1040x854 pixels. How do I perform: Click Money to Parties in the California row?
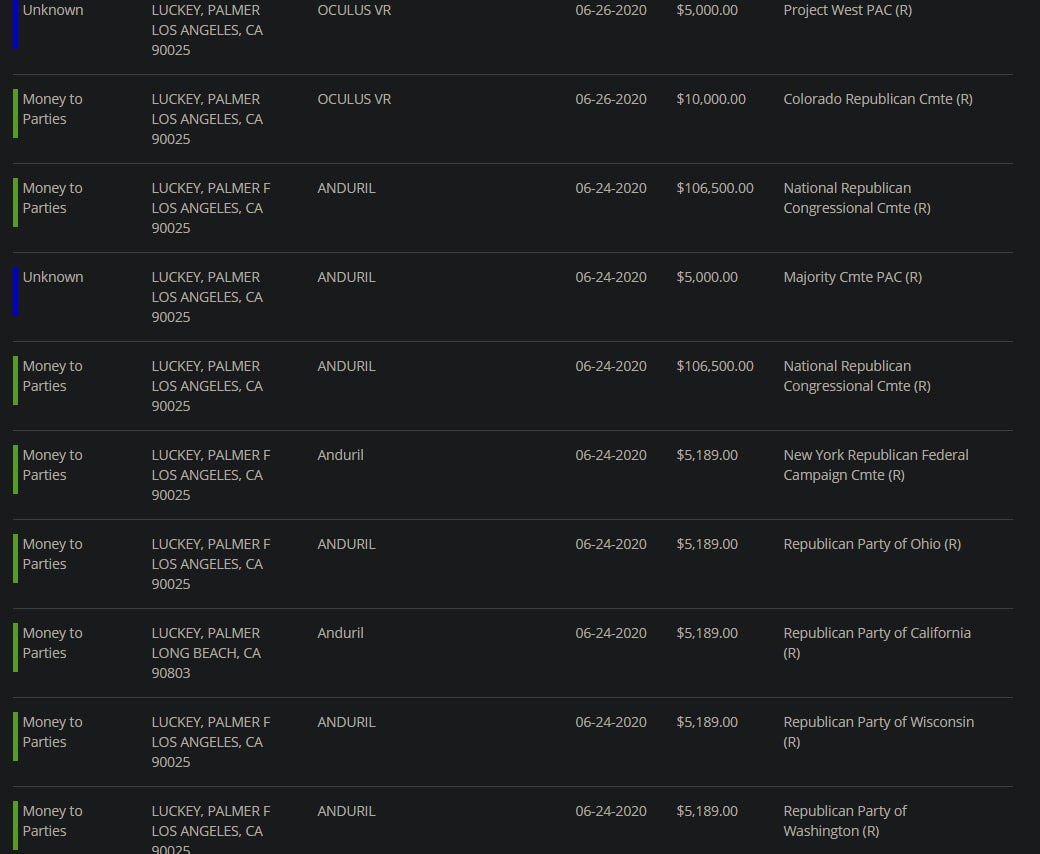coord(52,642)
